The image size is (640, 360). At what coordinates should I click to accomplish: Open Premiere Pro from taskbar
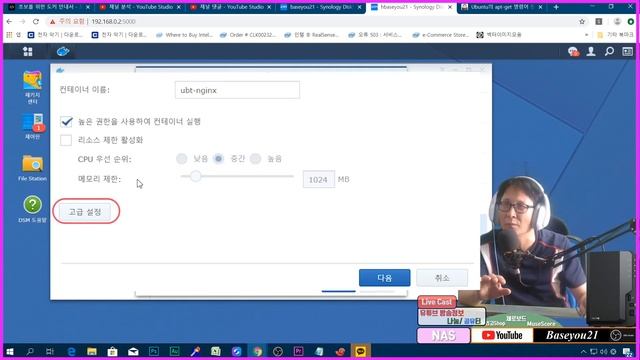click(x=298, y=351)
